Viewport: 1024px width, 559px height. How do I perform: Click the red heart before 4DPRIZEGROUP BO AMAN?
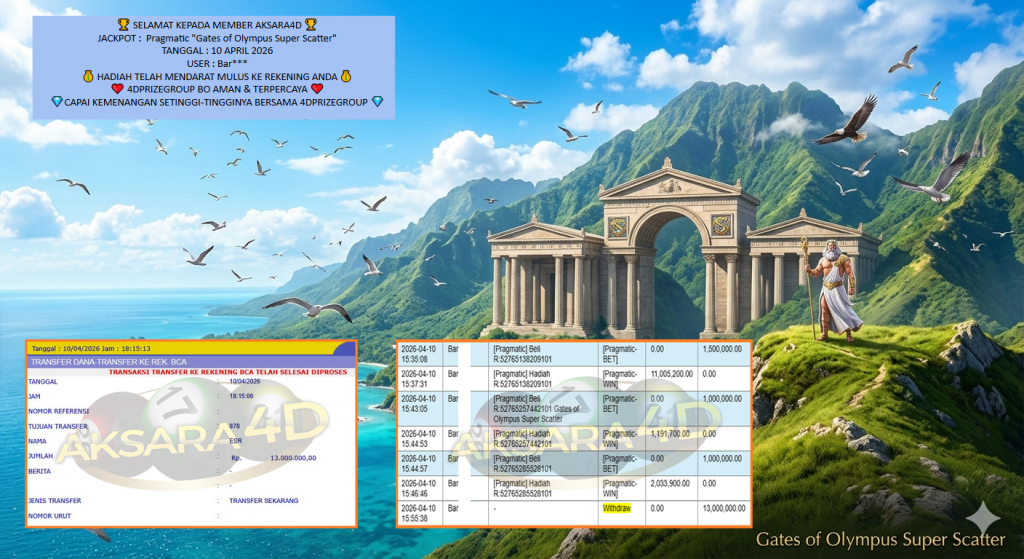tap(117, 89)
